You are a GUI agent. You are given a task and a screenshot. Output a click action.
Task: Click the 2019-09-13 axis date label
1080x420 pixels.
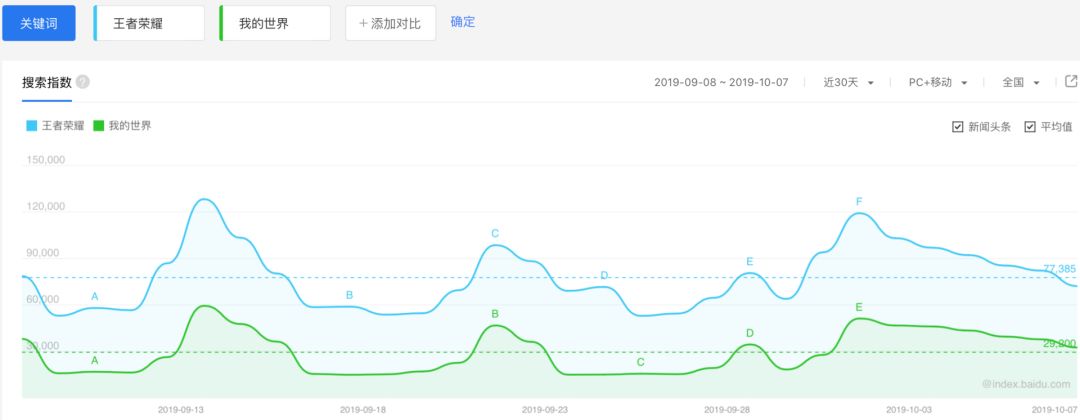click(180, 410)
